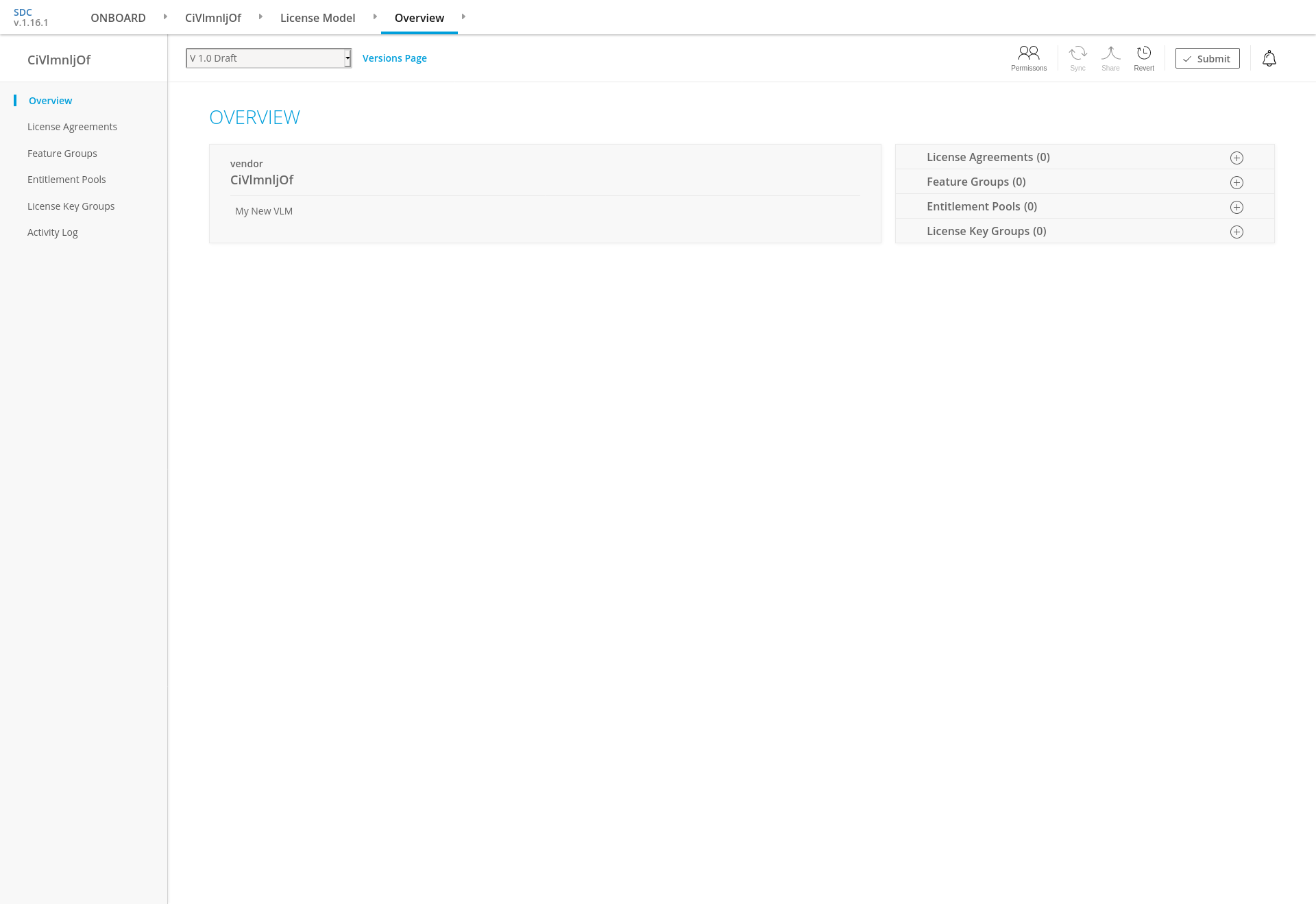Screen dimensions: 1316x904
Task: Add a Feature Group with plus icon
Action: click(1236, 183)
